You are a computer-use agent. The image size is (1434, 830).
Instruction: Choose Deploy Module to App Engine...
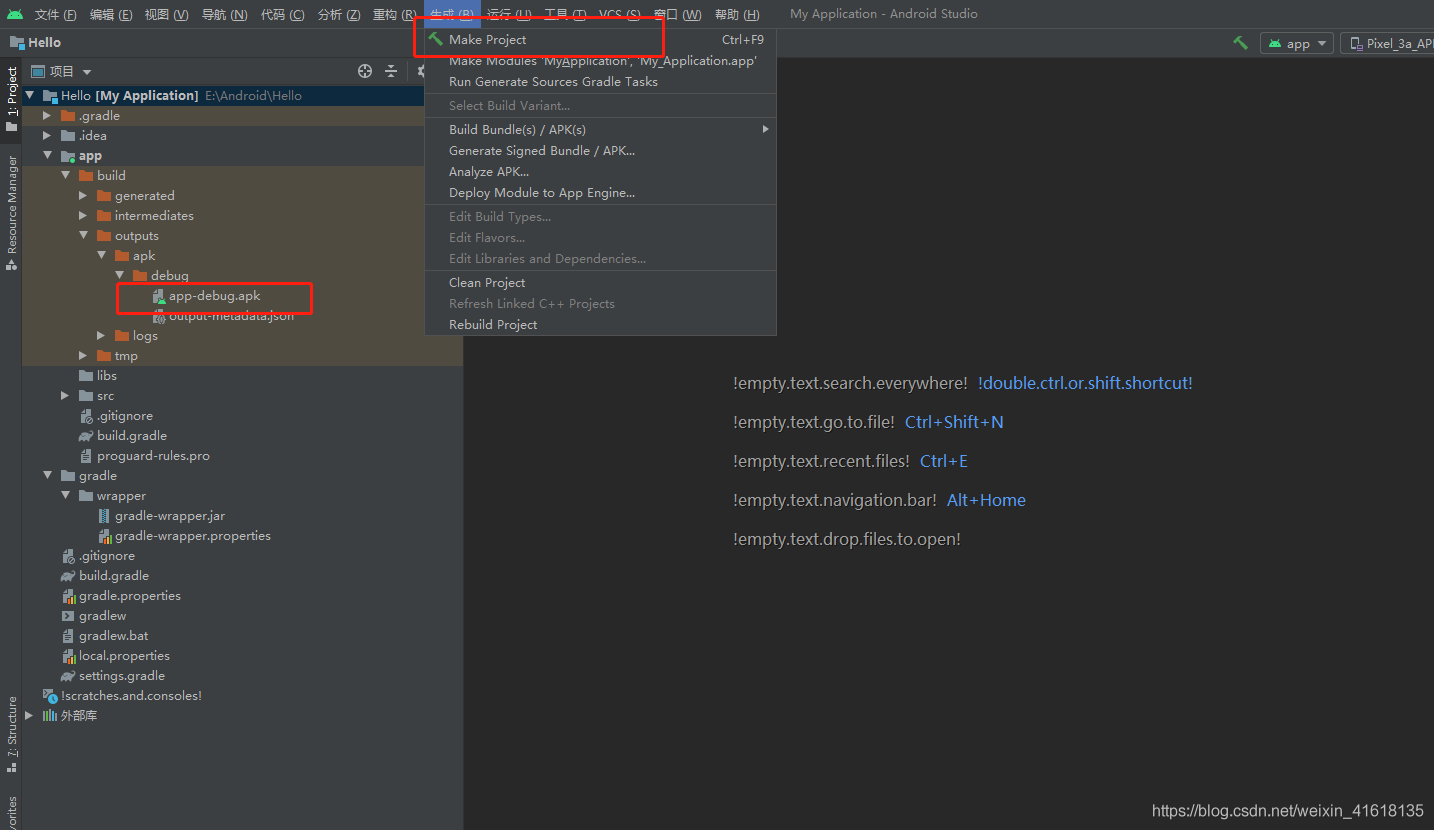600,193
